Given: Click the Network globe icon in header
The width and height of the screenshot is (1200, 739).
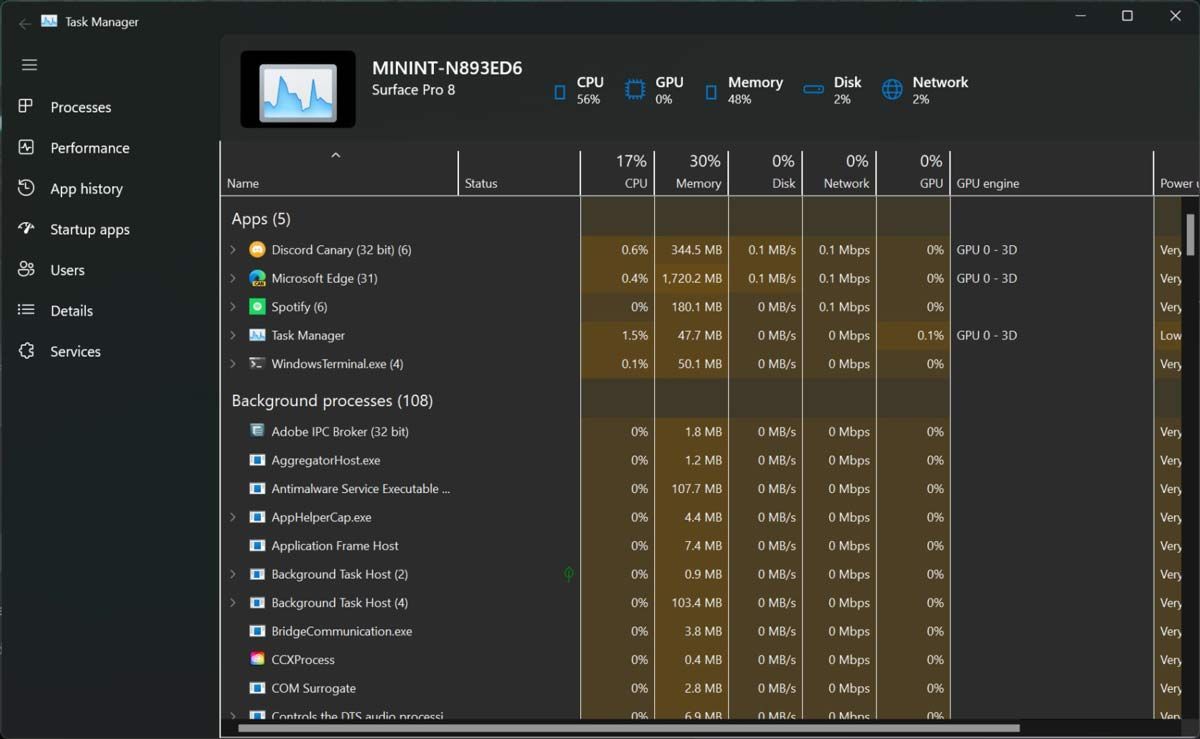Looking at the screenshot, I should point(890,90).
